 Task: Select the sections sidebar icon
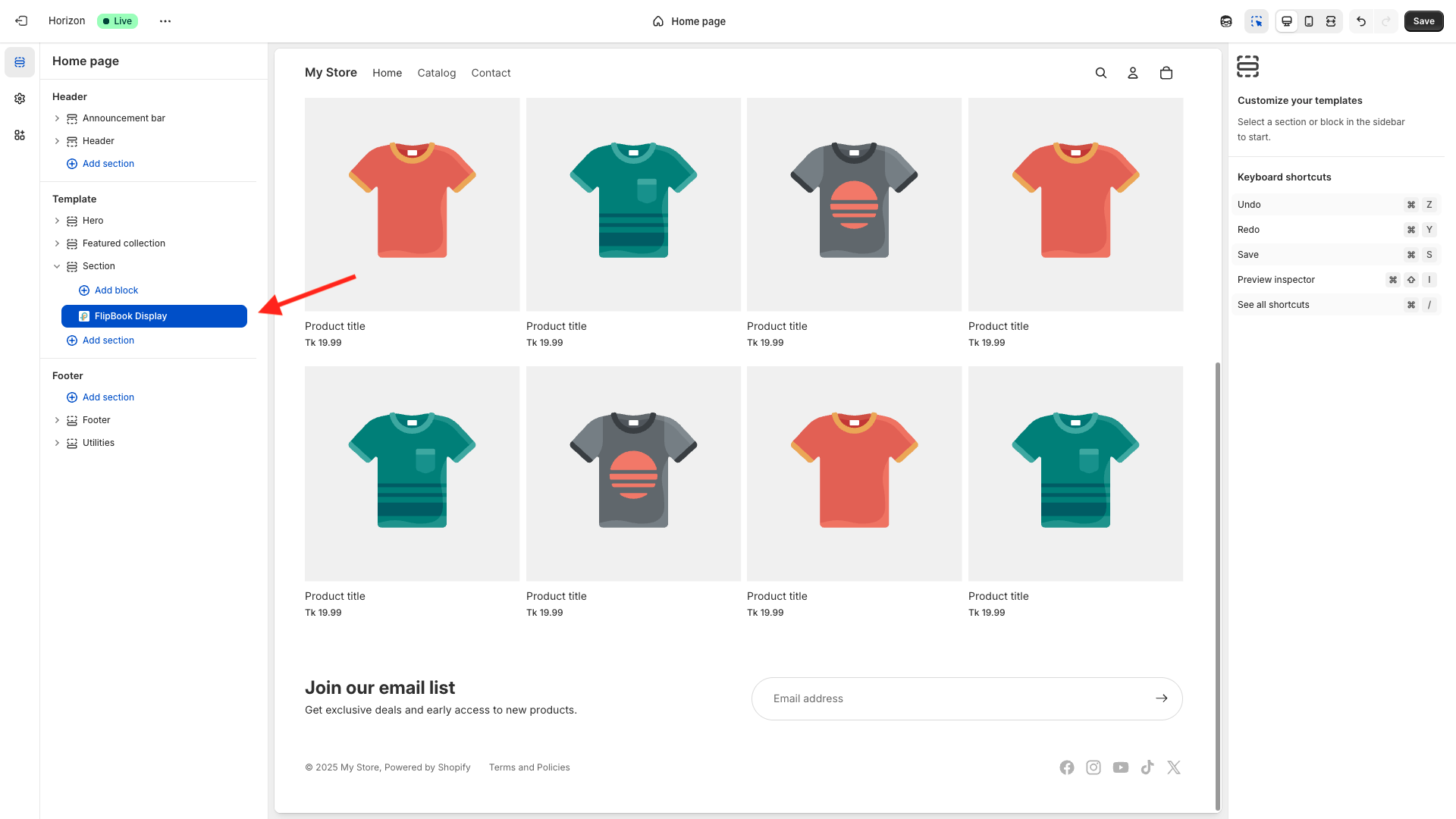[x=20, y=62]
